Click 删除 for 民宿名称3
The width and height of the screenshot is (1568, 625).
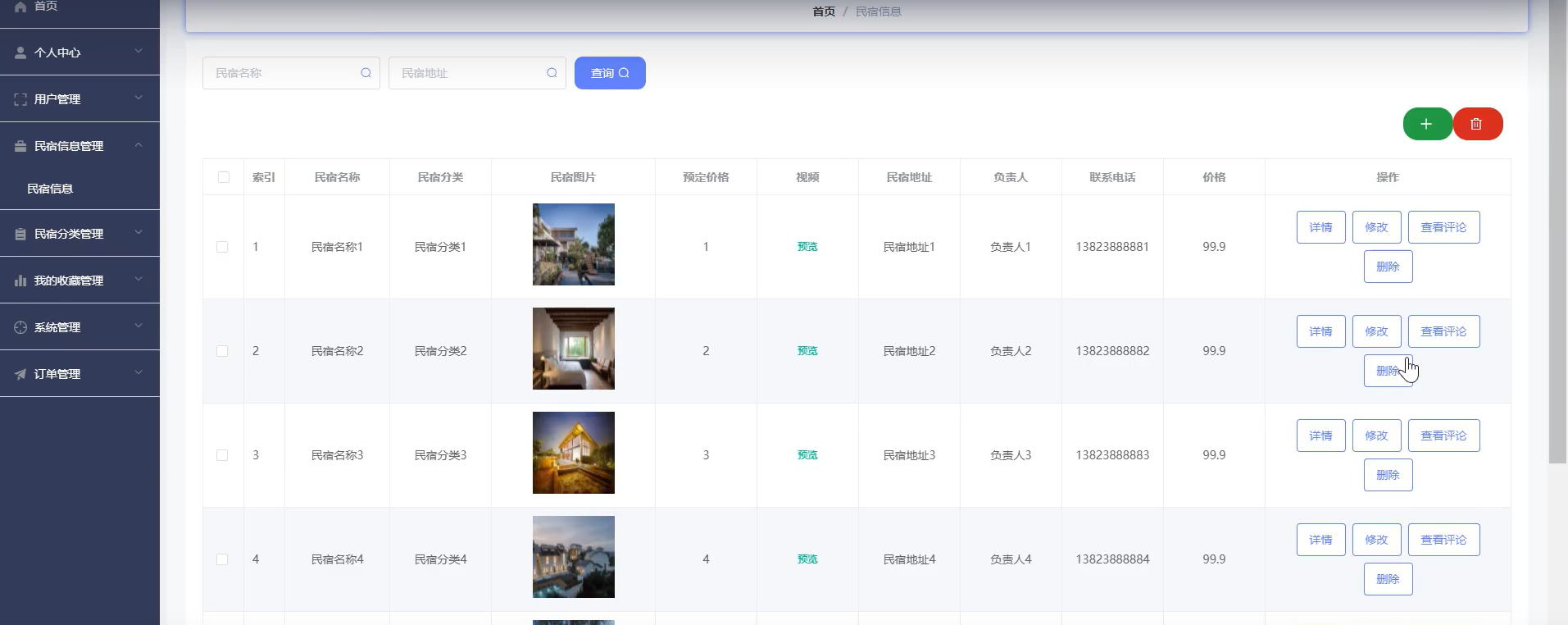pos(1388,475)
